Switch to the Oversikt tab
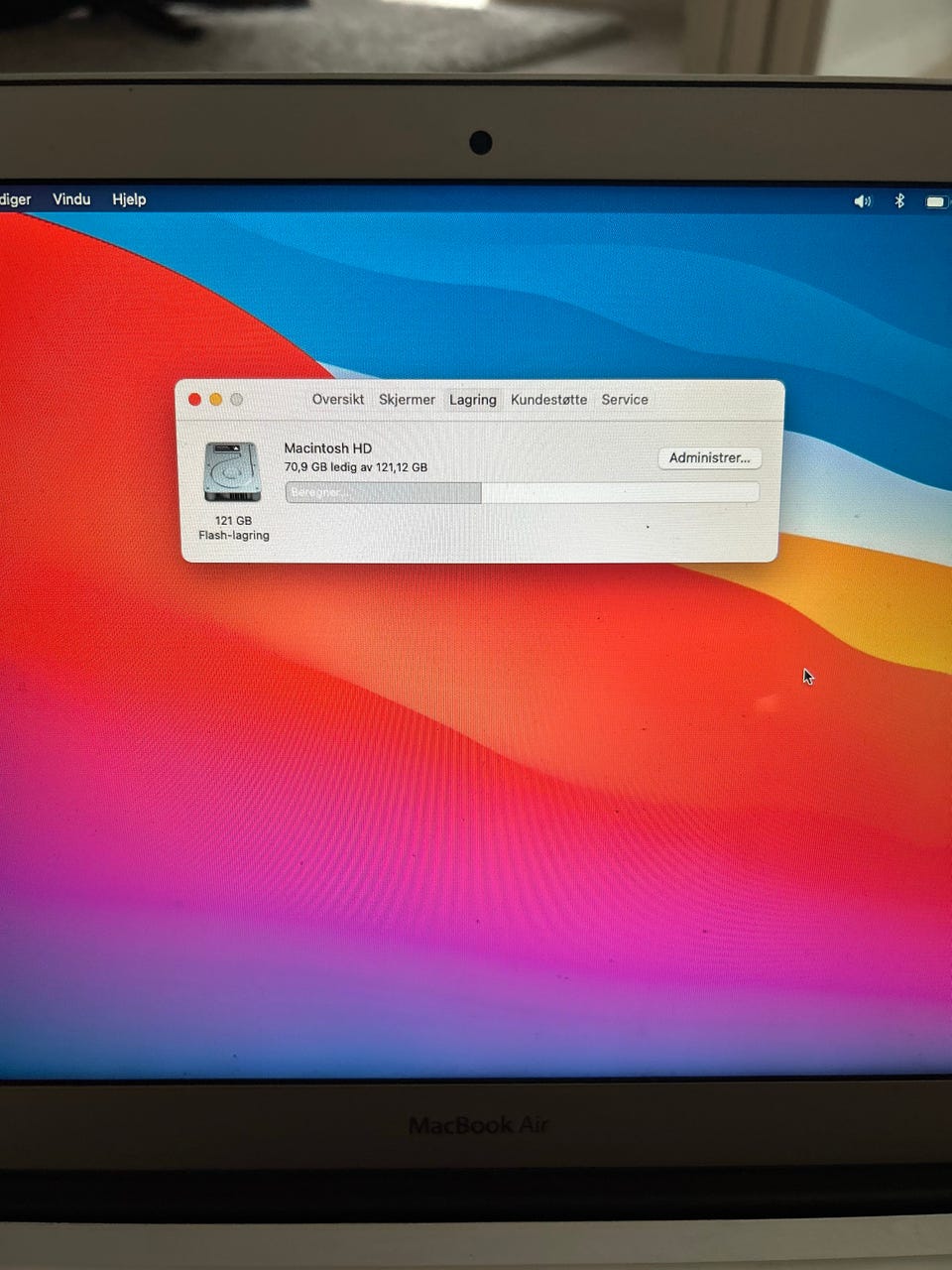This screenshot has width=952, height=1270. pos(338,399)
